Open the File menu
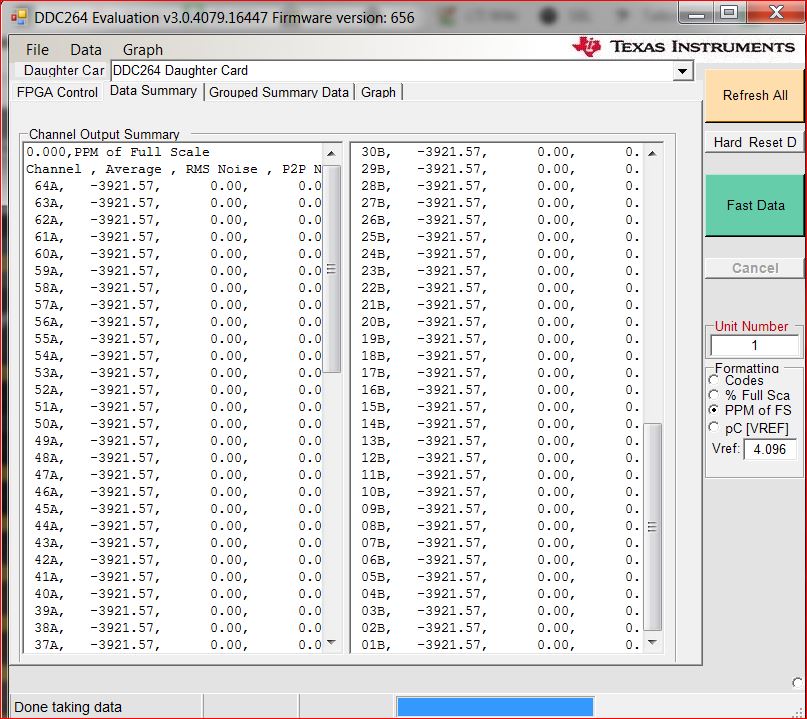Viewport: 807px width, 719px height. click(x=37, y=50)
